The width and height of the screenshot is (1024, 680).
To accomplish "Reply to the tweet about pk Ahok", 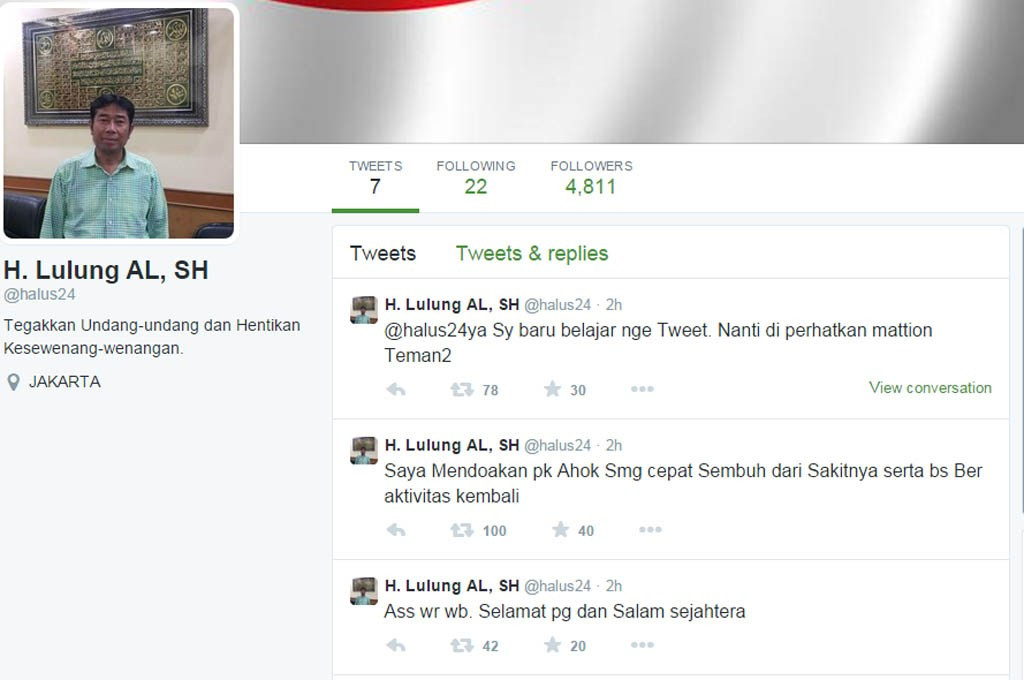I will (x=396, y=530).
